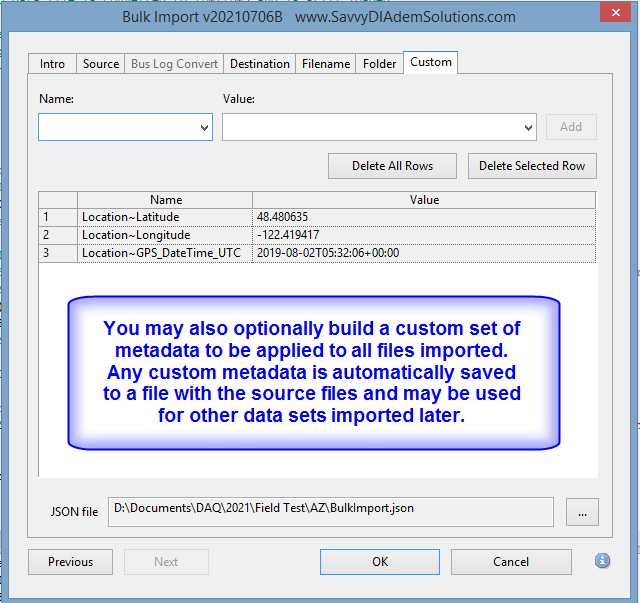Select row 2 header for Longitude
The height and width of the screenshot is (603, 640).
58,235
